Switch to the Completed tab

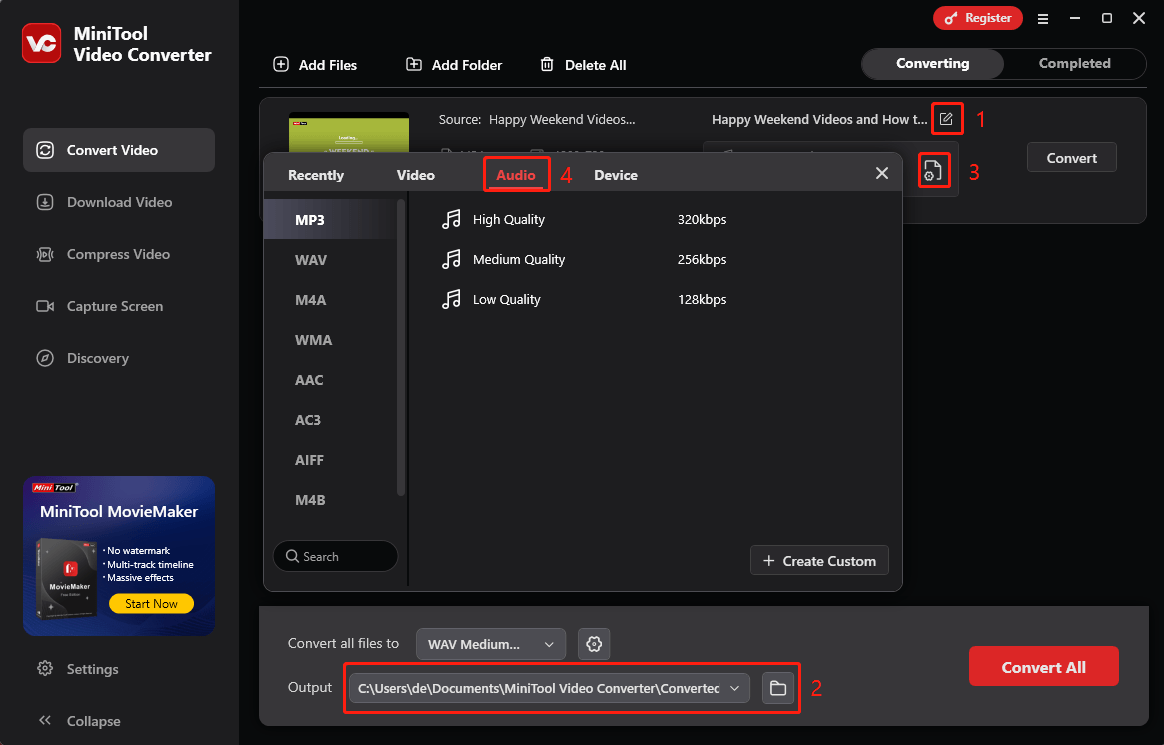[x=1074, y=63]
